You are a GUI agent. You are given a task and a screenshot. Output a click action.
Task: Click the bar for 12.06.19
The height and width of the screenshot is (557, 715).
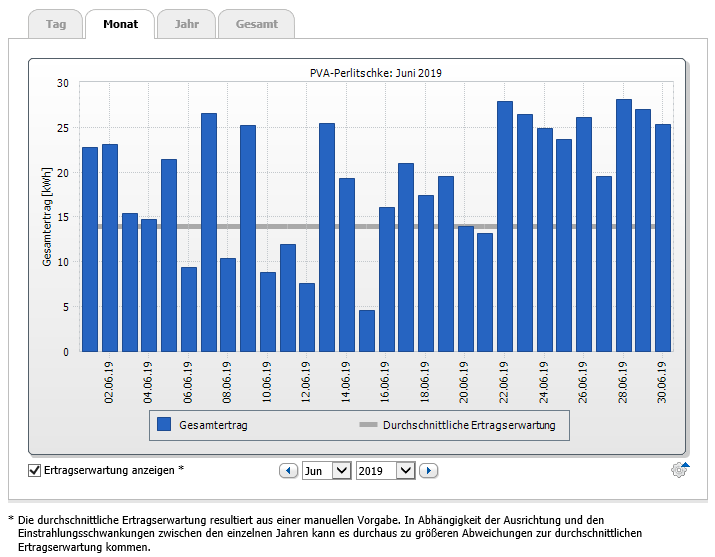[x=307, y=317]
